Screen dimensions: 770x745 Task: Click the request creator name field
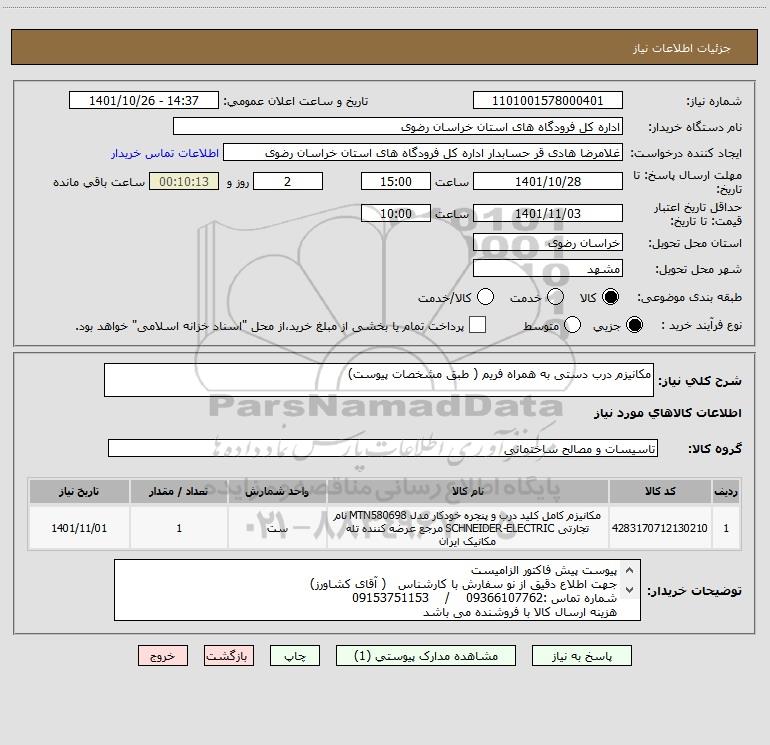pos(423,153)
